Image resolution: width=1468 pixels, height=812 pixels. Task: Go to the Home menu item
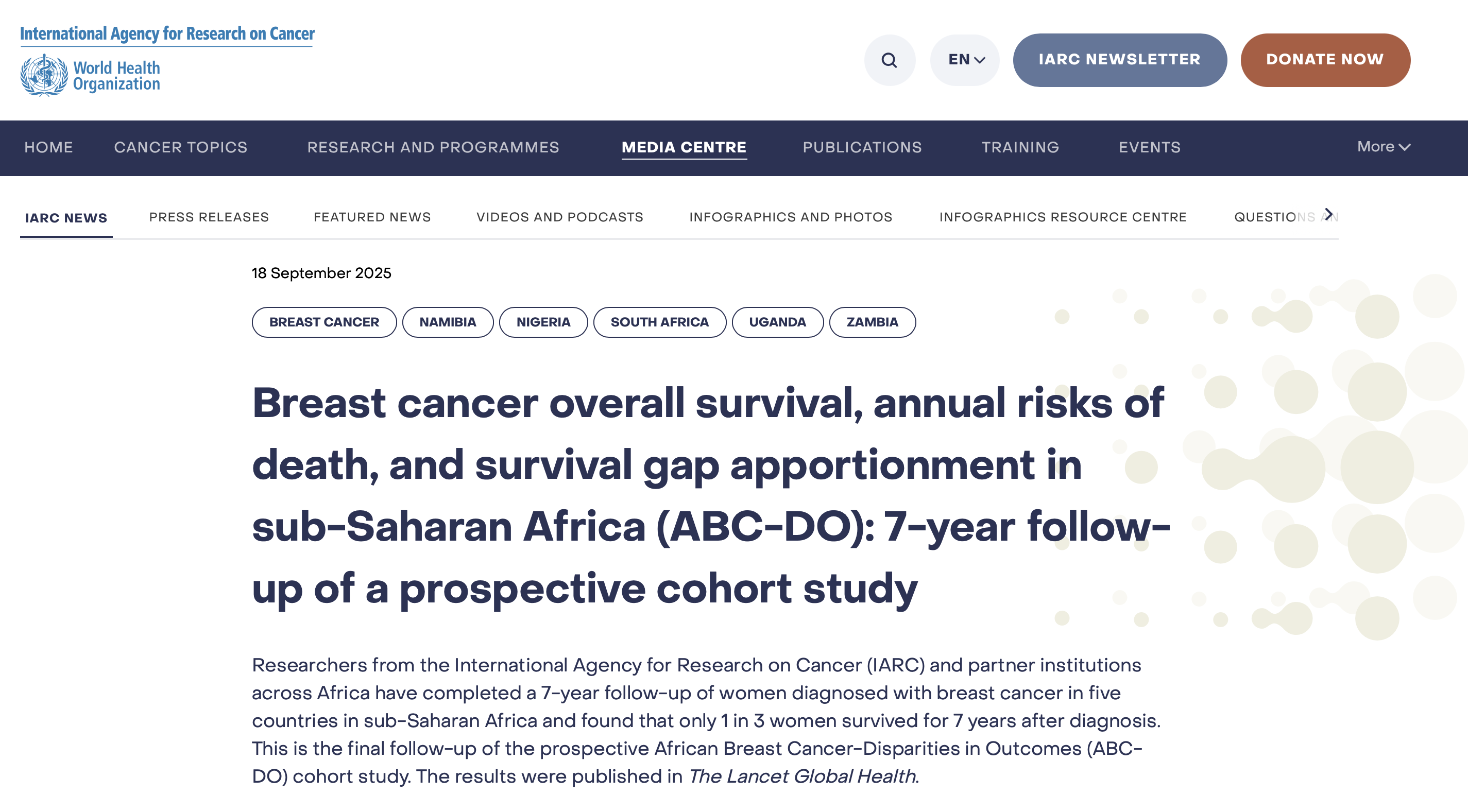48,148
